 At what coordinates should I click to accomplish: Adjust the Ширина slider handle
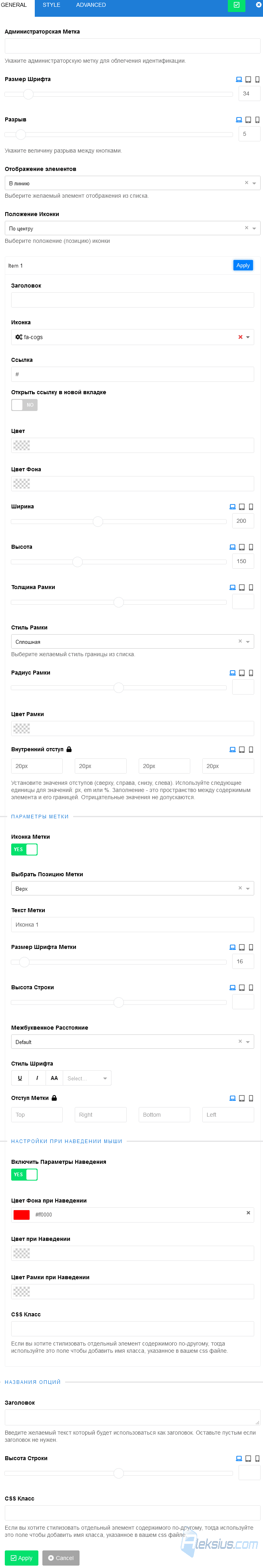[x=98, y=521]
